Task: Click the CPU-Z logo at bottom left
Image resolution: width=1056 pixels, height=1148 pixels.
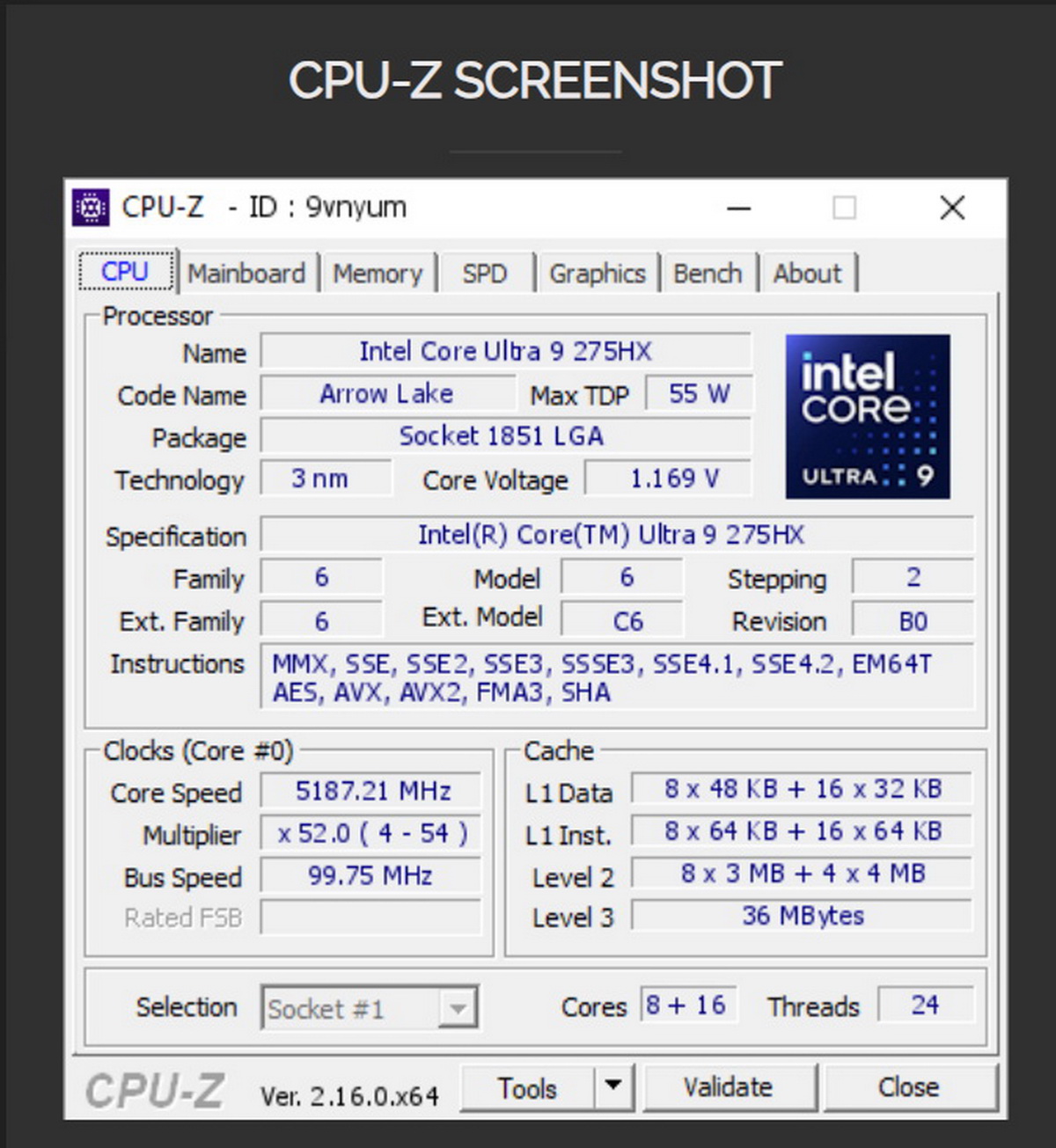Action: tap(155, 1091)
